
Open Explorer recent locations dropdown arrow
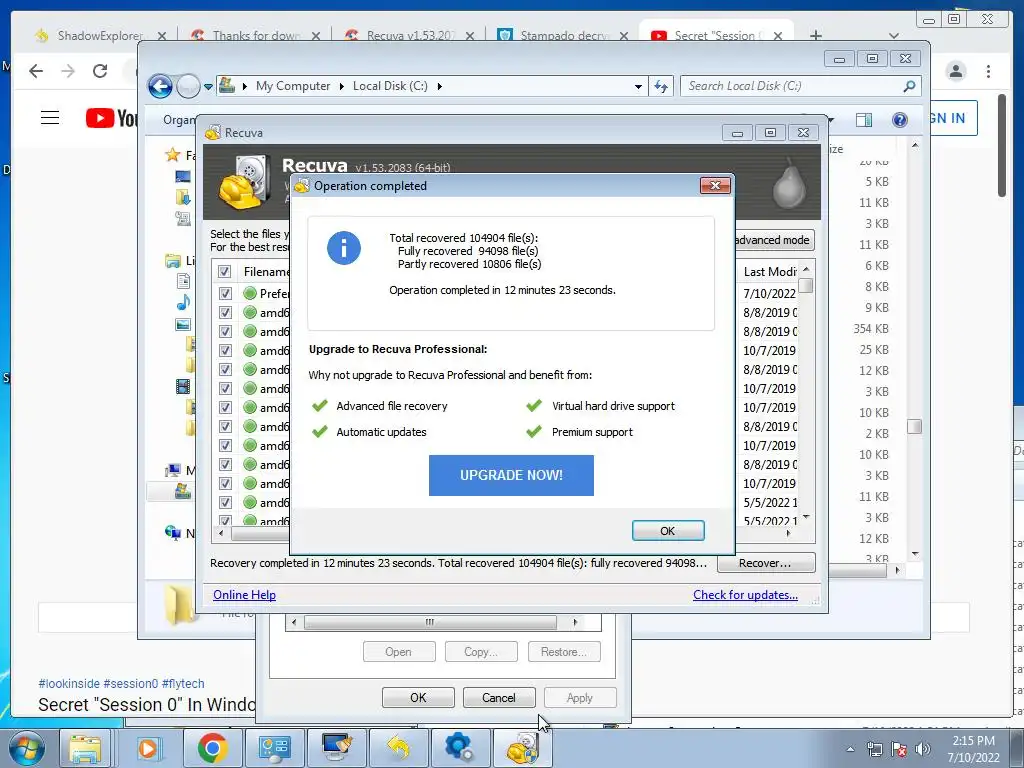click(208, 86)
